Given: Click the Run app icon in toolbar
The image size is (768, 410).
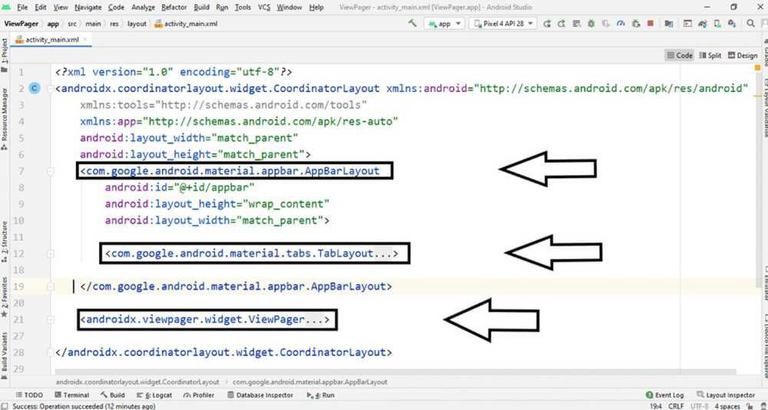Looking at the screenshot, I should [547, 24].
